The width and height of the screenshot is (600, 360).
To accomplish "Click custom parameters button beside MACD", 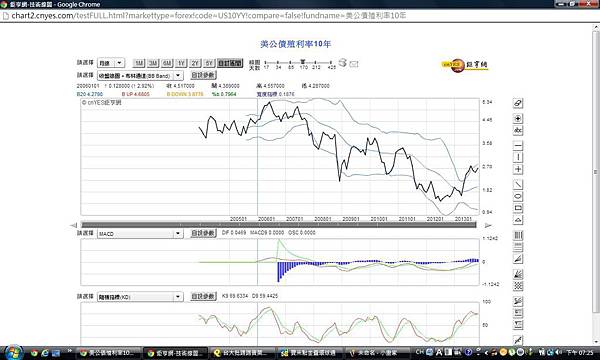I will click(x=203, y=233).
